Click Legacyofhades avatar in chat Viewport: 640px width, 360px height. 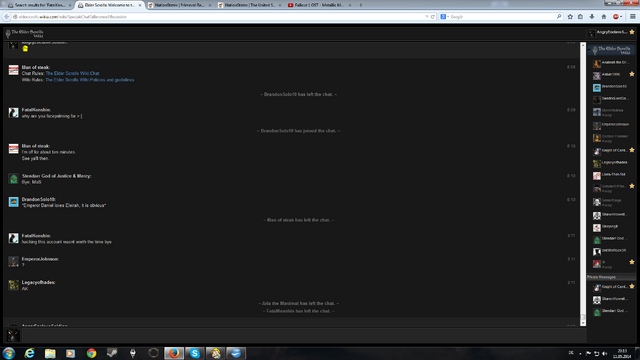[13, 285]
